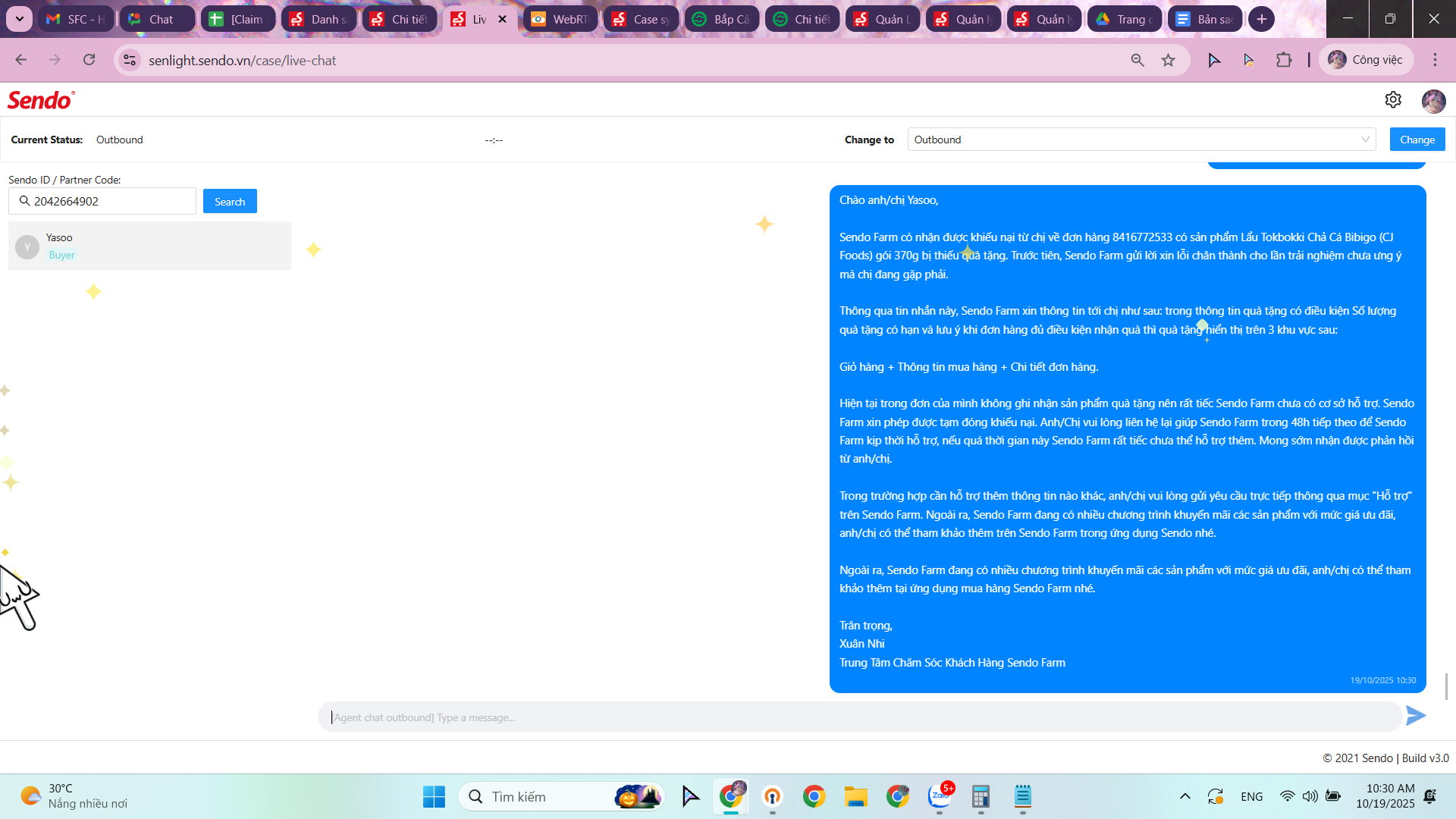This screenshot has width=1456, height=819.
Task: Open the tab search dropdown arrow
Action: (x=19, y=19)
